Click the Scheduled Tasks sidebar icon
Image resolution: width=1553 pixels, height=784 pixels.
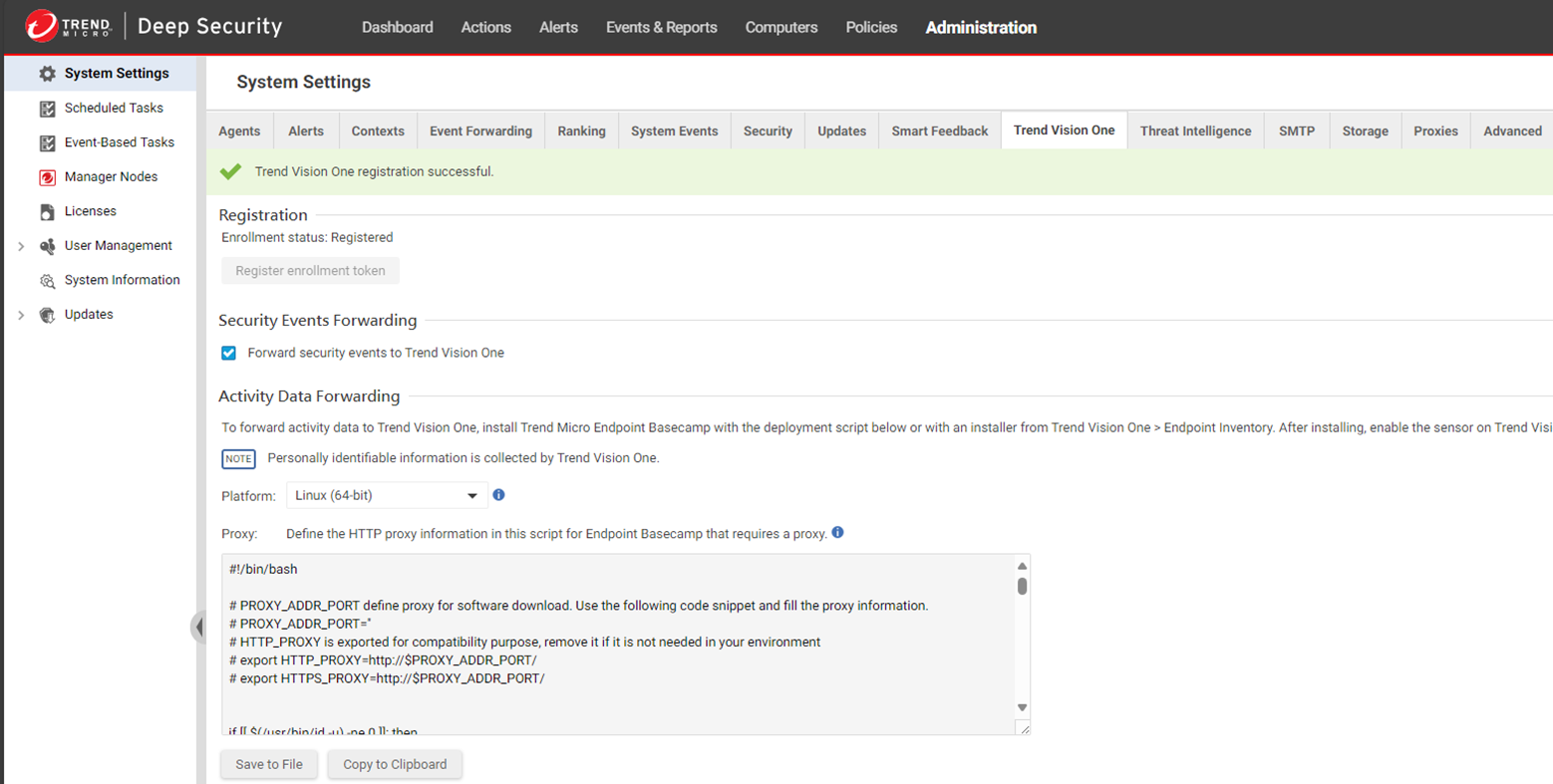(x=47, y=109)
